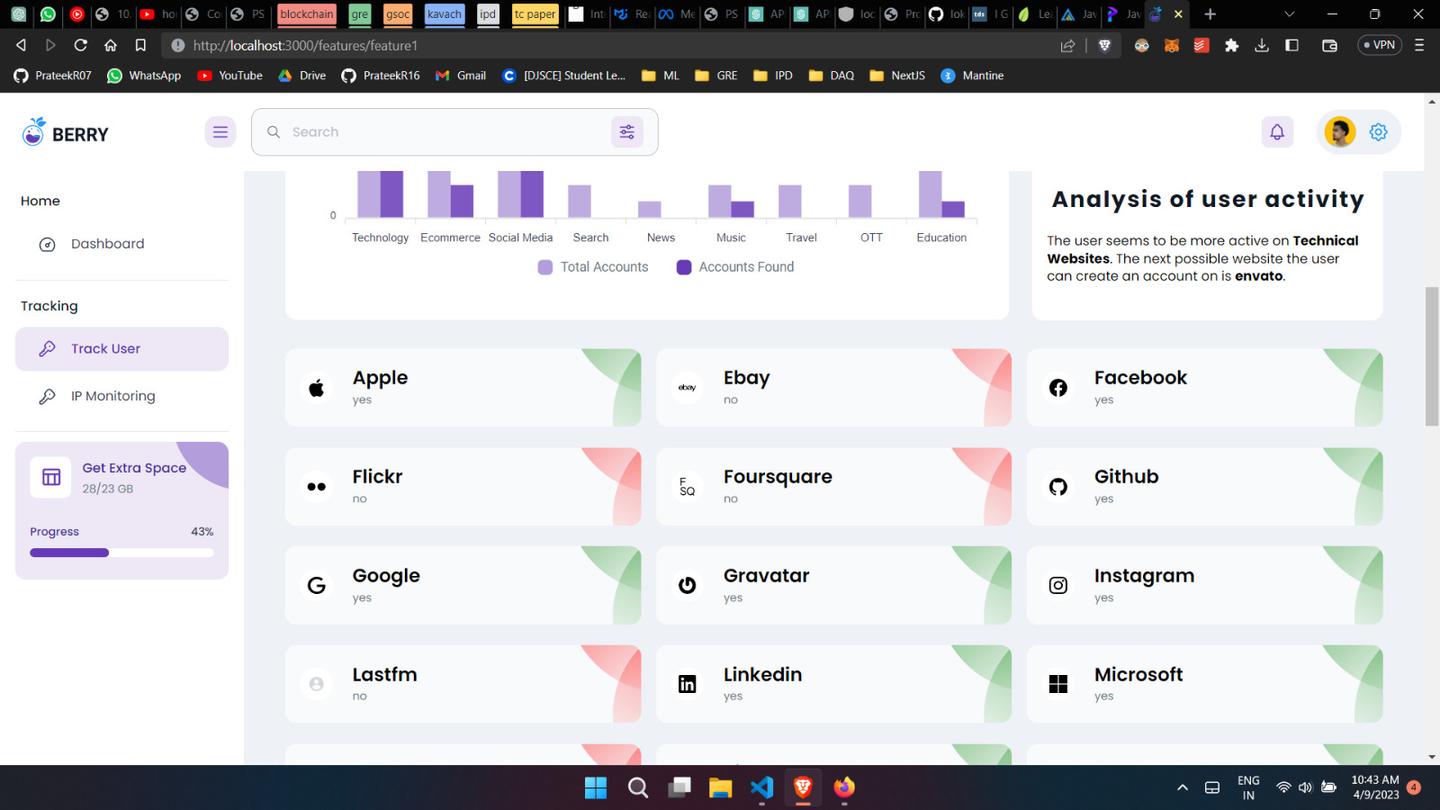Open the GRE bookmarks folder
The height and width of the screenshot is (810, 1440).
tap(716, 75)
